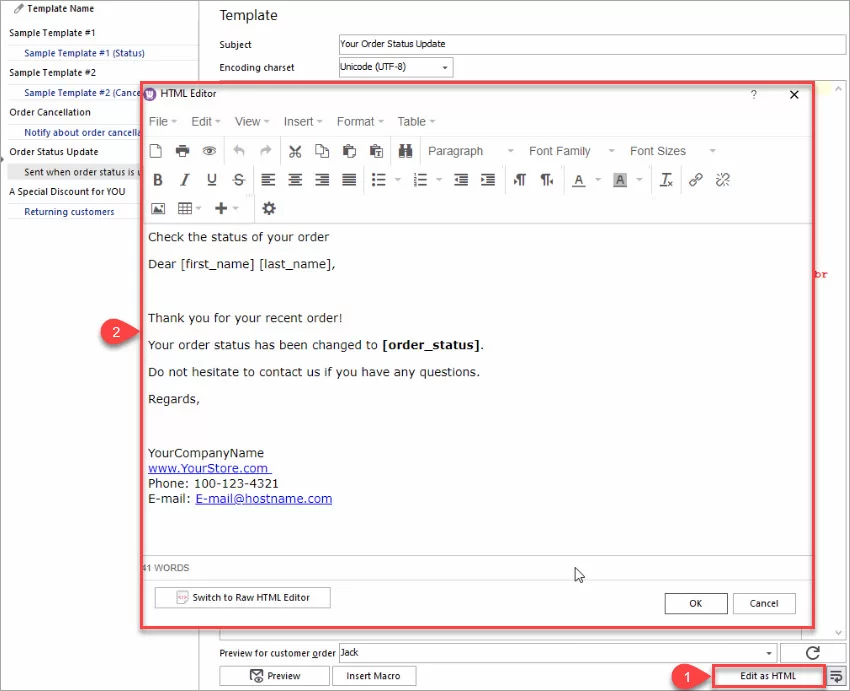Toggle Italic formatting
Image resolution: width=850 pixels, height=691 pixels.
184,180
